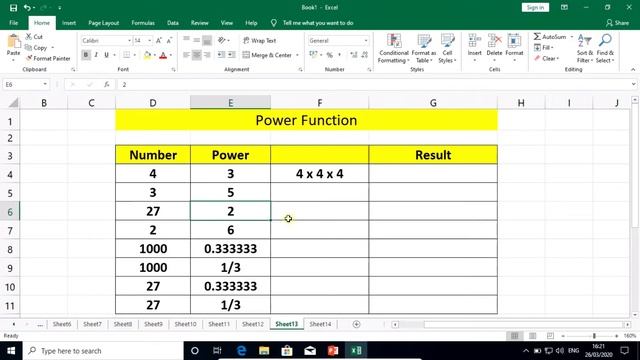This screenshot has width=640, height=360.
Task: Click the Undo arrow icon
Action: point(27,7)
